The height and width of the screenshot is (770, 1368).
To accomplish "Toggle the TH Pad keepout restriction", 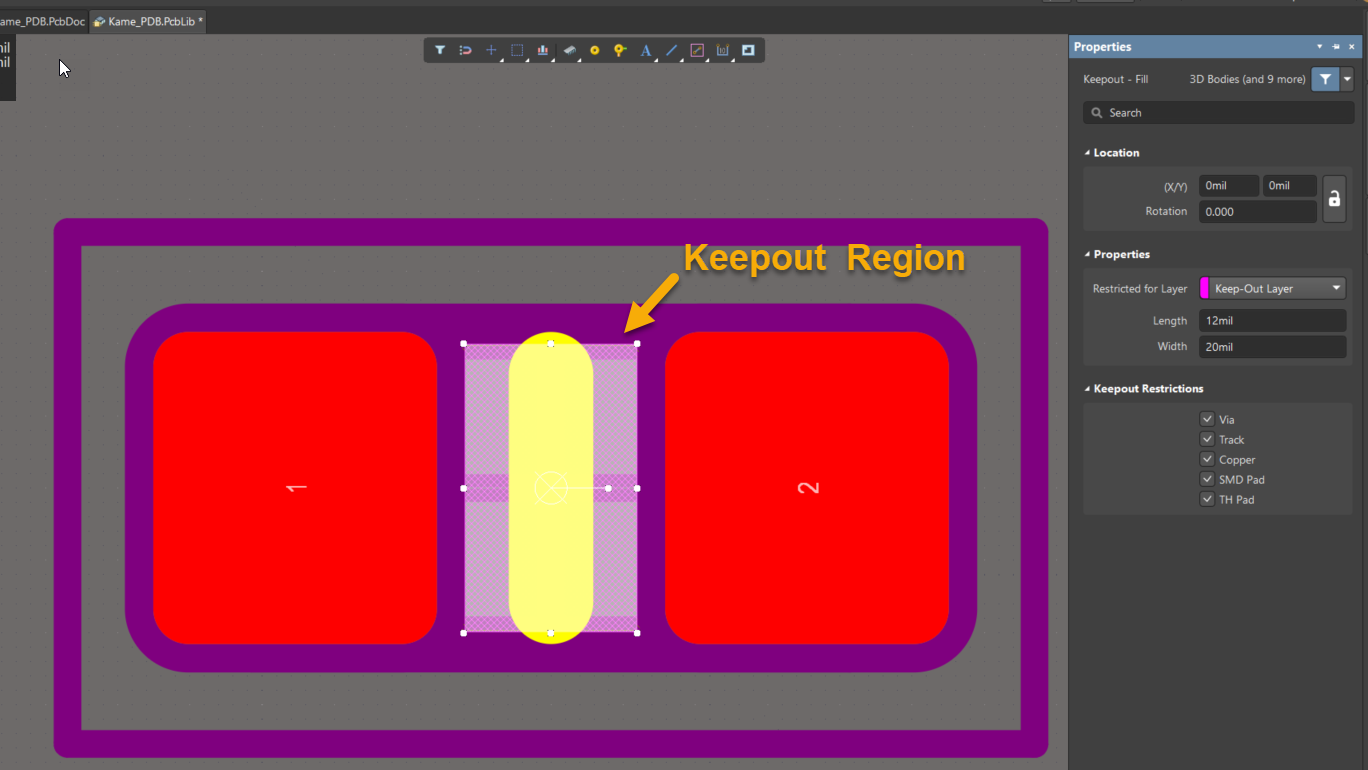I will coord(1207,499).
